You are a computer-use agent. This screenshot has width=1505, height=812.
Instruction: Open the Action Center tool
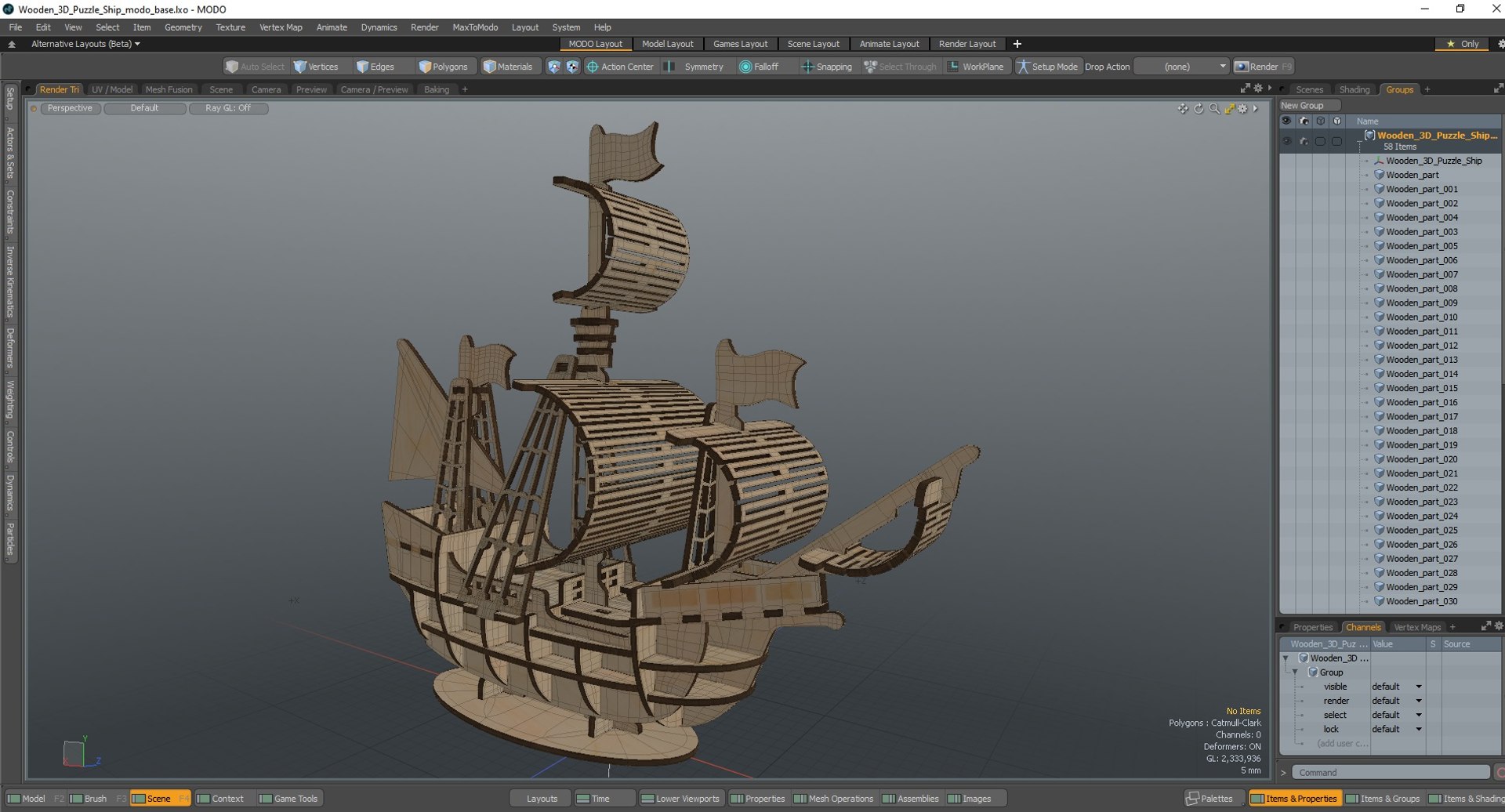[620, 67]
